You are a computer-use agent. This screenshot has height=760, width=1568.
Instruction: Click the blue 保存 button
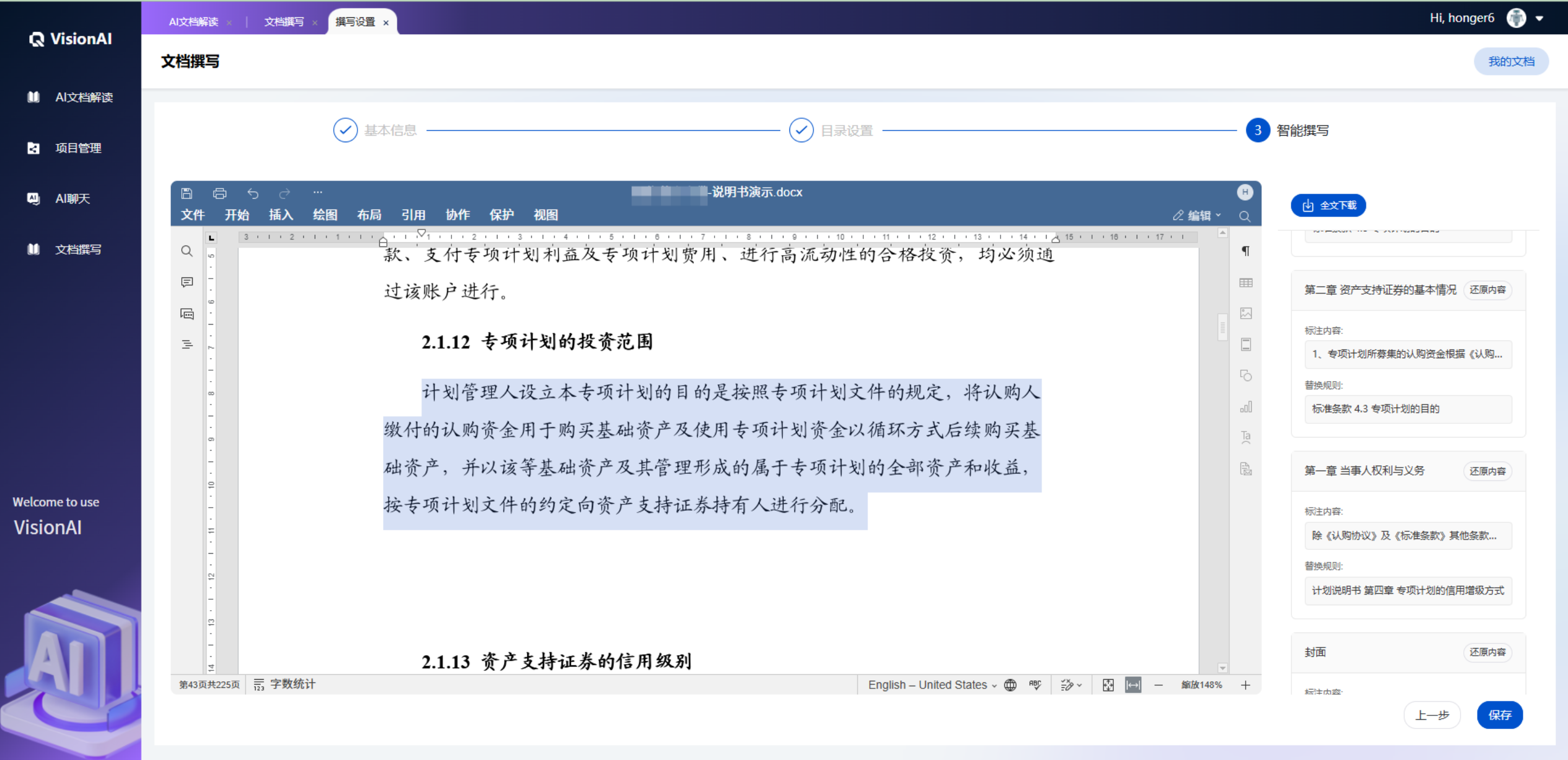pos(1499,715)
